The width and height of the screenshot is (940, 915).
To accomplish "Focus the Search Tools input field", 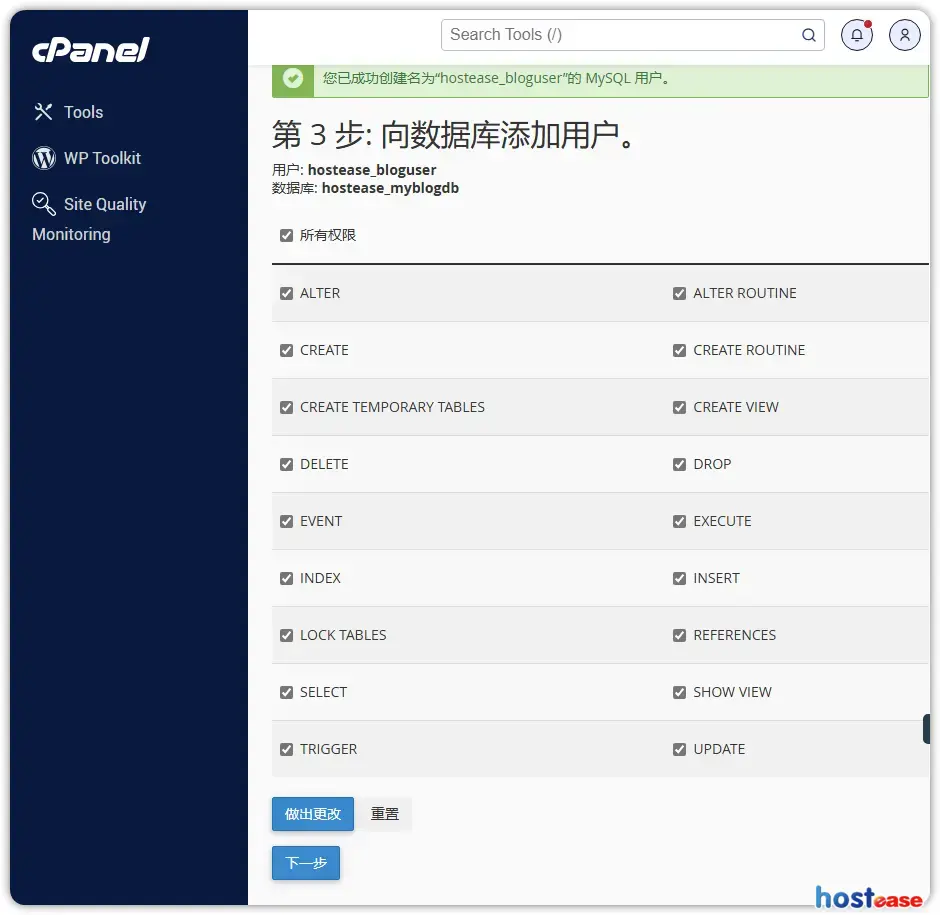I will (x=620, y=35).
